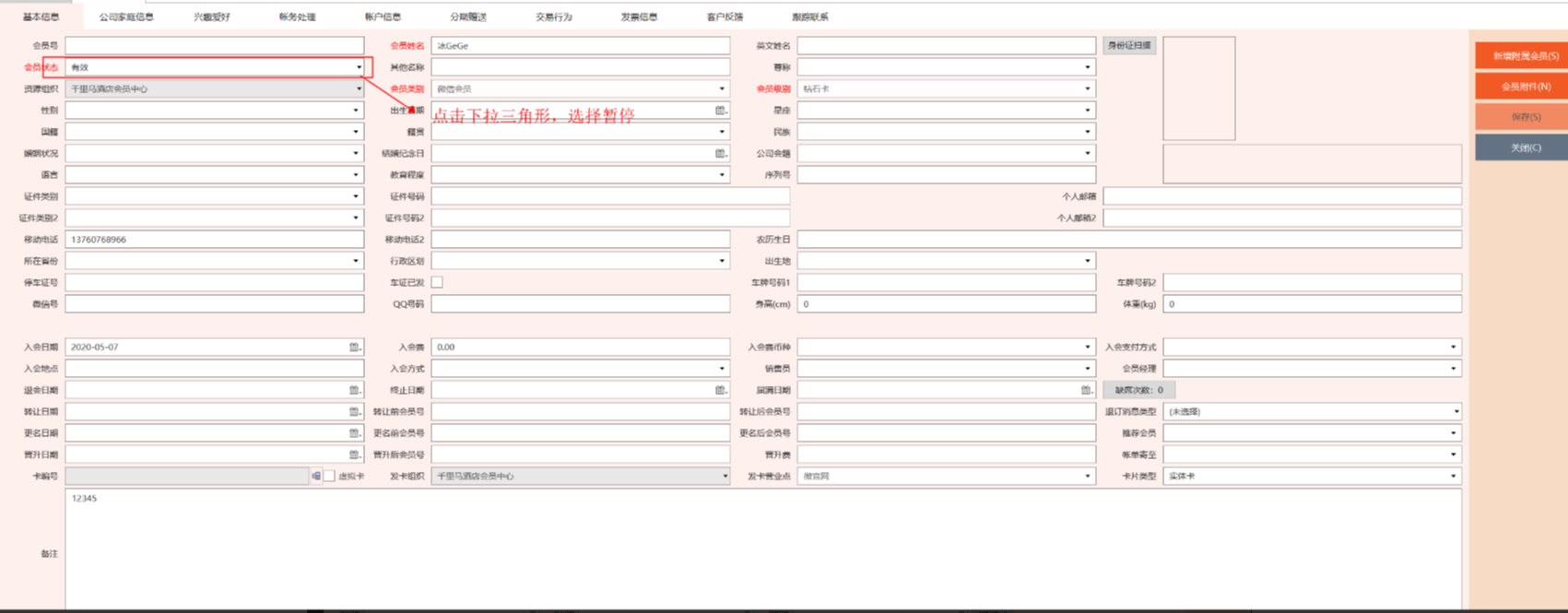Click the 入会日期 calendar icon
Image resolution: width=1568 pixels, height=613 pixels.
[354, 348]
